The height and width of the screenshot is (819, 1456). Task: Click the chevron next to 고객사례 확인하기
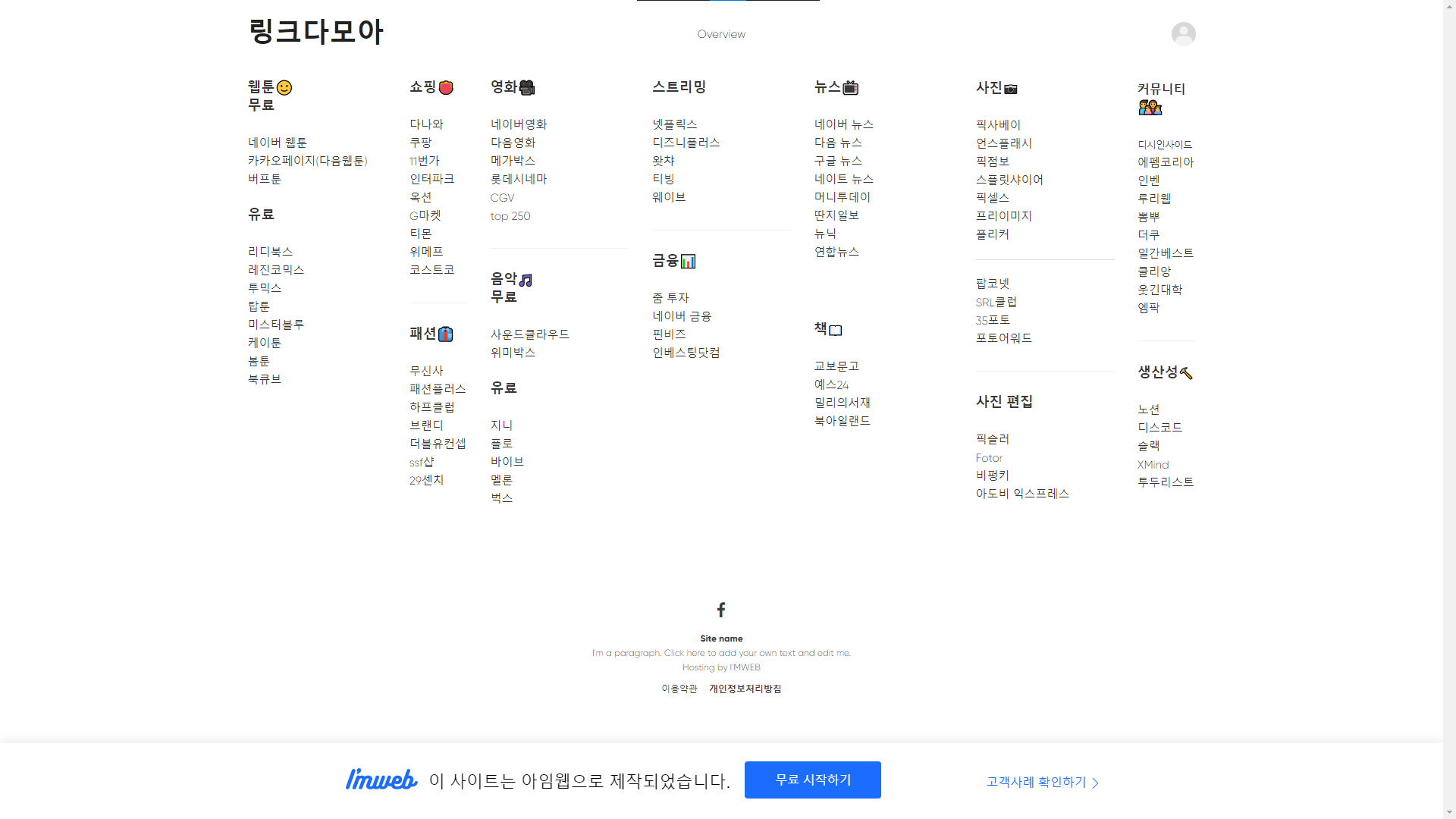[x=1095, y=783]
